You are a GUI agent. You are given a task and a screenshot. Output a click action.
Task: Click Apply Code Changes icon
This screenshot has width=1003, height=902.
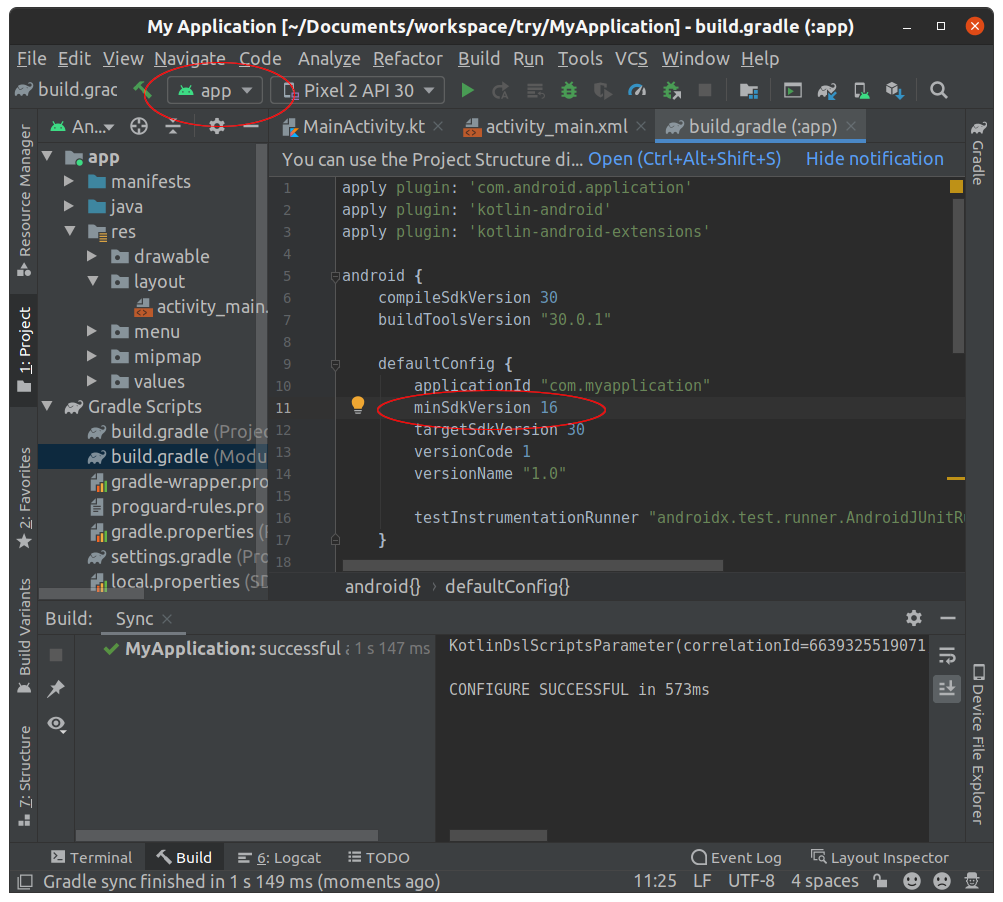pos(535,91)
